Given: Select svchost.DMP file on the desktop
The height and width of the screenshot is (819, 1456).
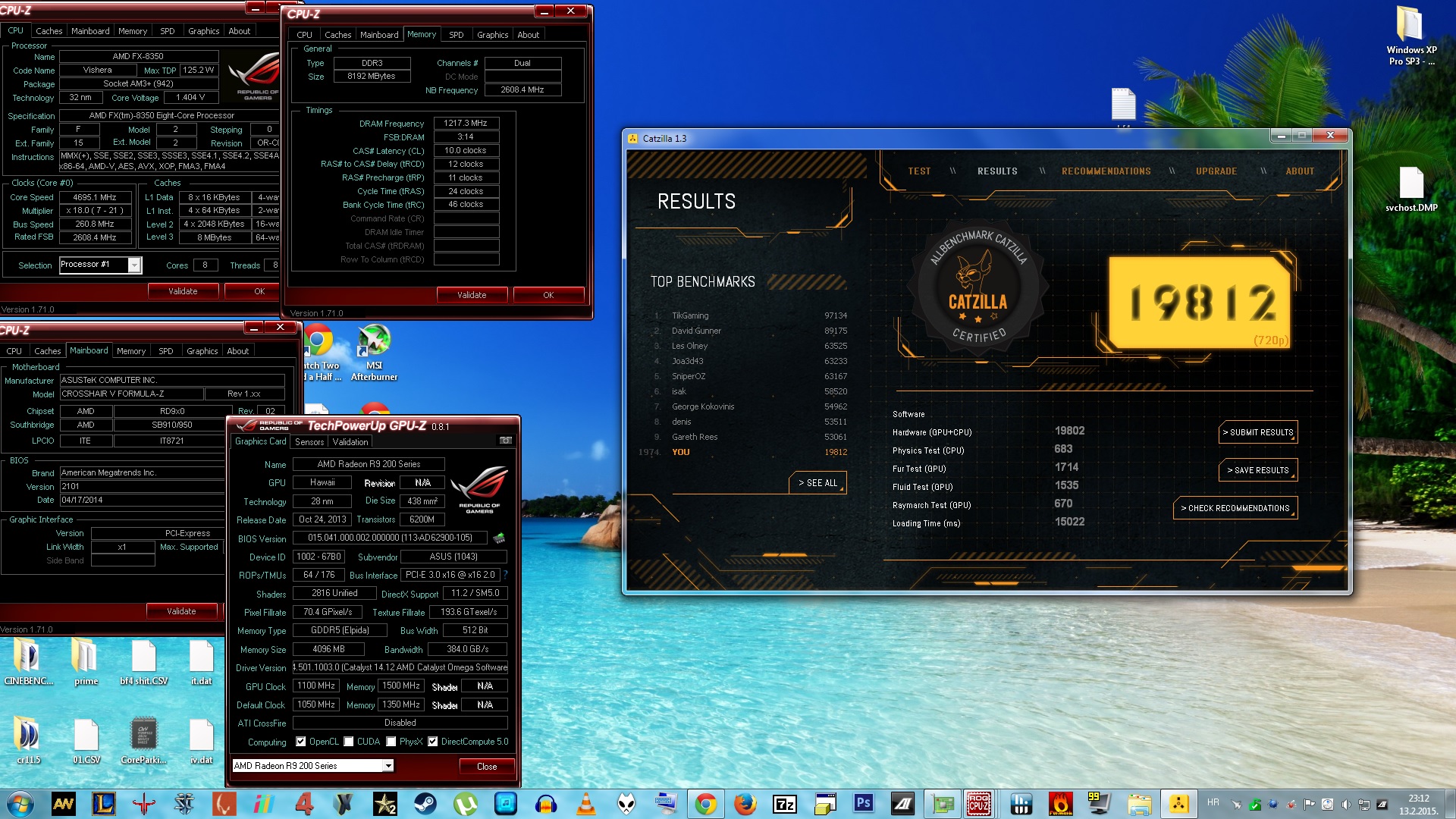Looking at the screenshot, I should coord(1410,190).
